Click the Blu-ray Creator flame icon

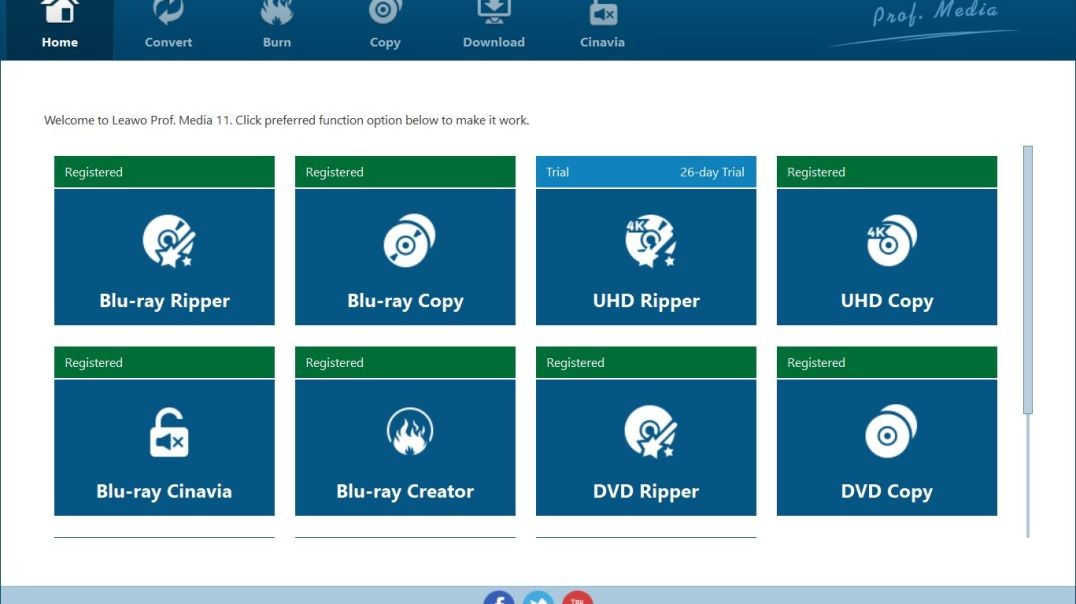(410, 432)
